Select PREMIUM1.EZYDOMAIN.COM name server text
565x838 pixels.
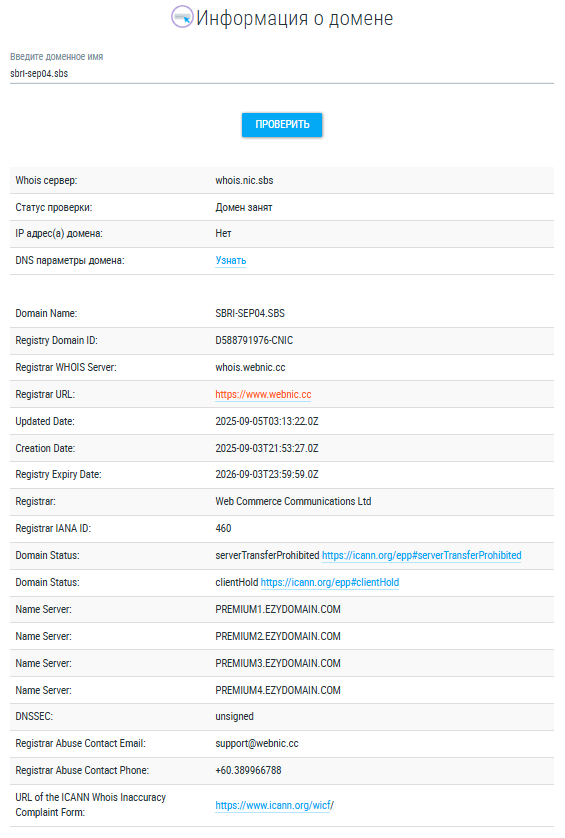point(278,609)
